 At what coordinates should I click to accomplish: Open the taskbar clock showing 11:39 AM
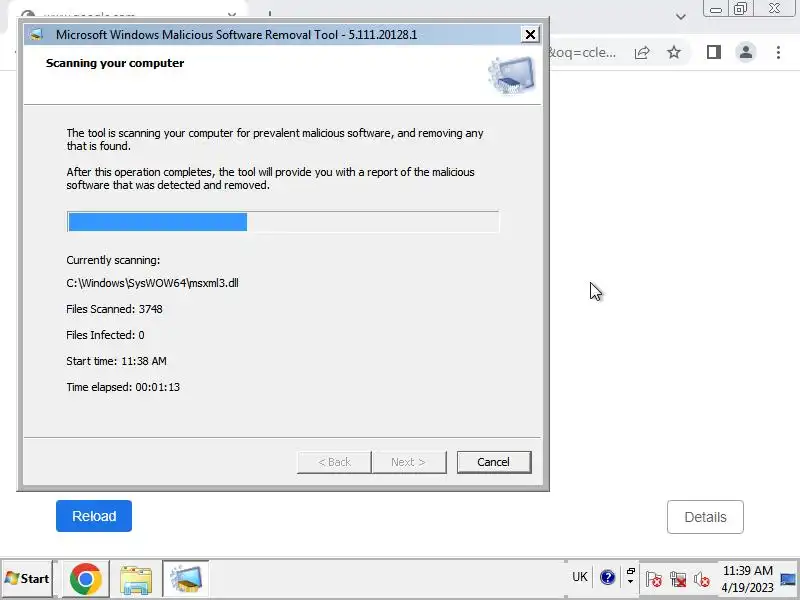(747, 579)
